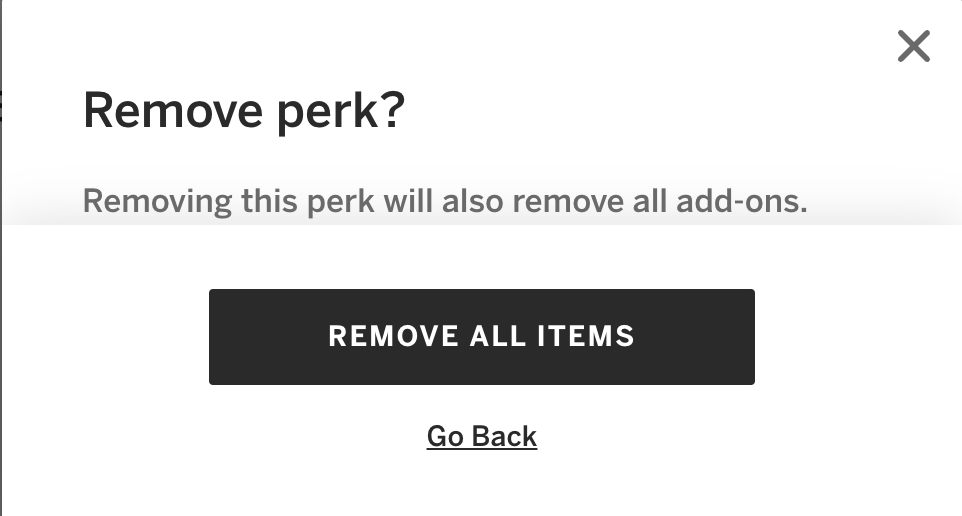Cancel removal via Go Back
Viewport: 962px width, 516px height.
[x=482, y=436]
